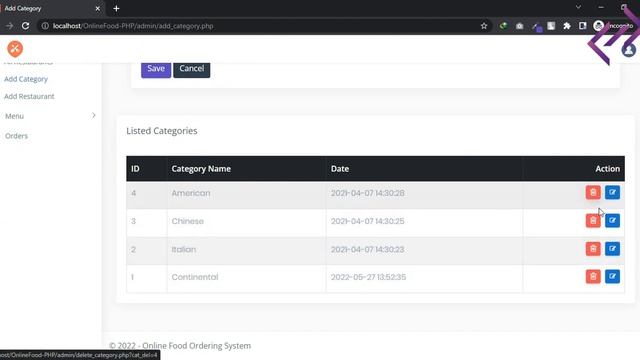
Task: Open the camera extension icon
Action: pos(519,26)
